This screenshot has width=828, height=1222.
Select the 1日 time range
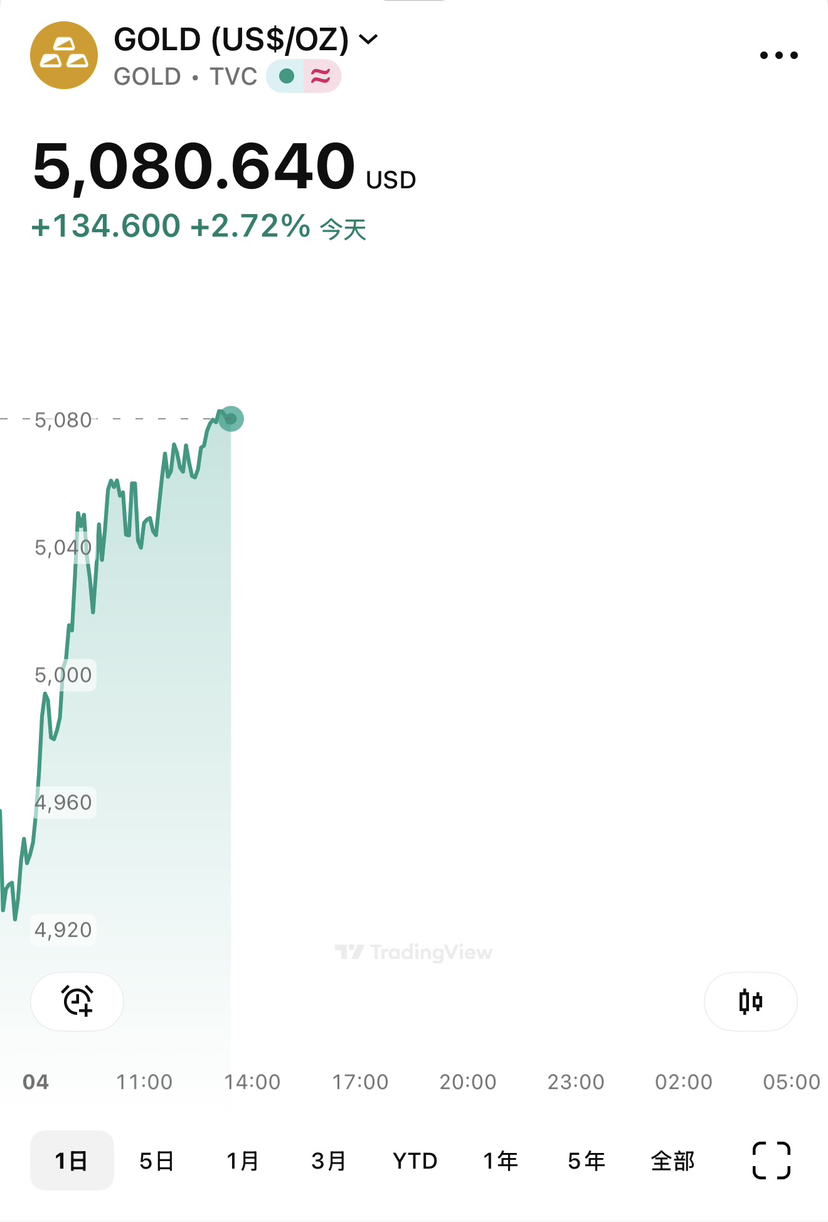[x=71, y=1161]
